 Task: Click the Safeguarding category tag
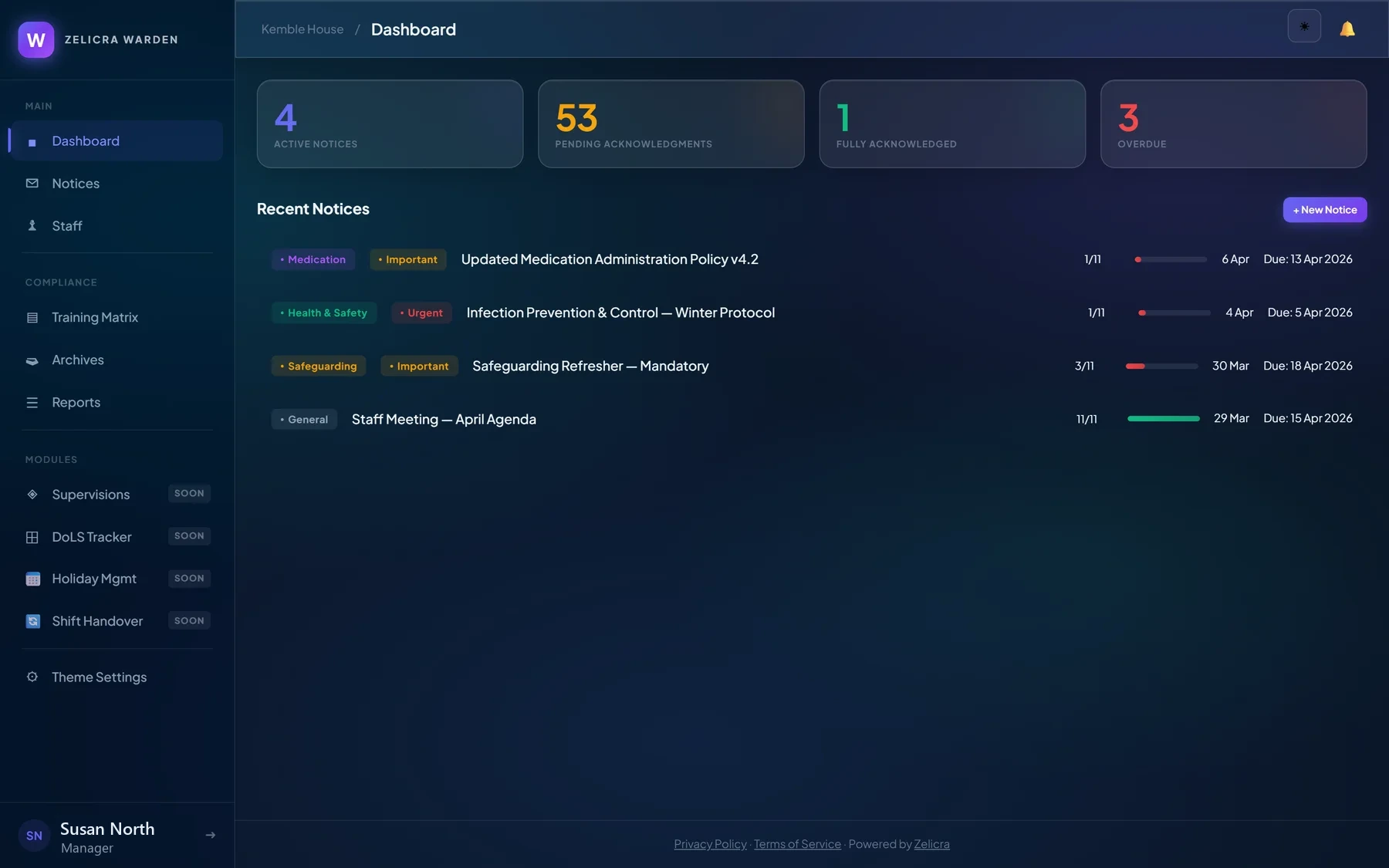319,366
